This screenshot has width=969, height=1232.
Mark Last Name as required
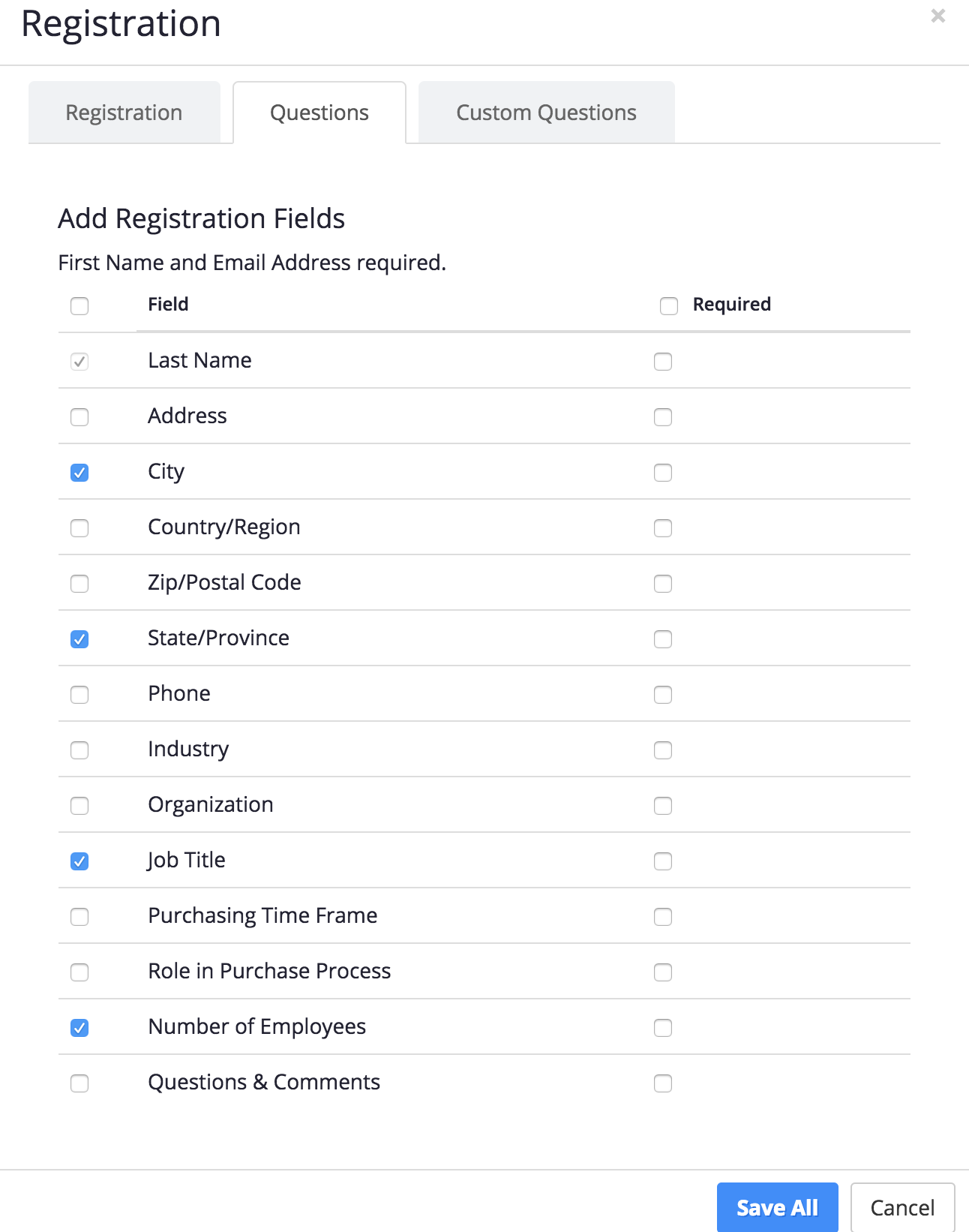point(662,362)
